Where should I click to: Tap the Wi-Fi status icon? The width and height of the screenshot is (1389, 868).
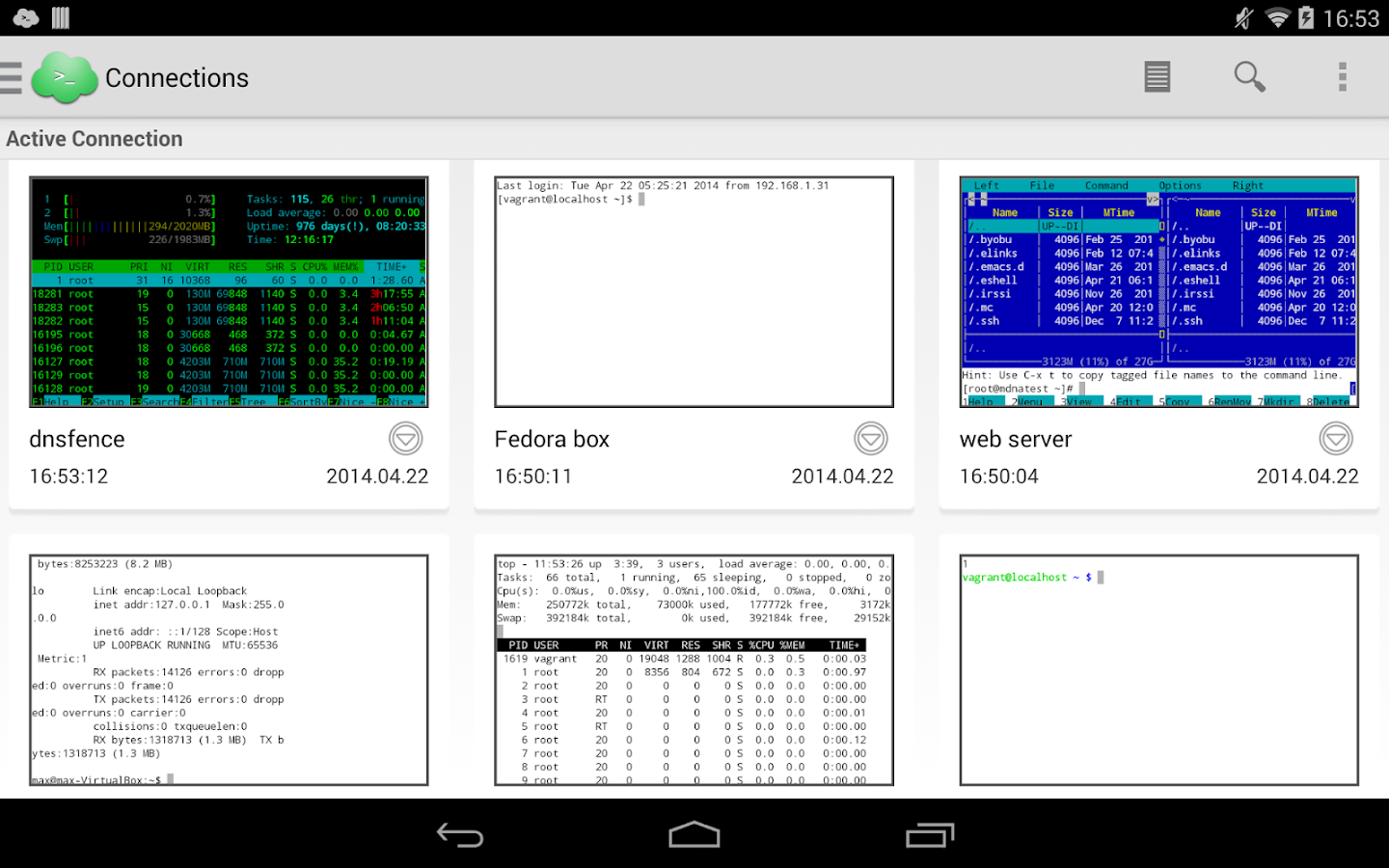pyautogui.click(x=1279, y=17)
